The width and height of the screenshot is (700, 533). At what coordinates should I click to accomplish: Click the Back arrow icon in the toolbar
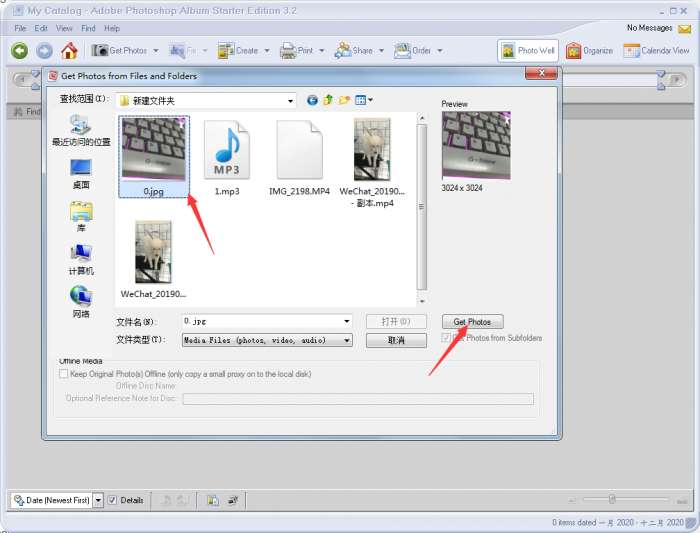[19, 51]
